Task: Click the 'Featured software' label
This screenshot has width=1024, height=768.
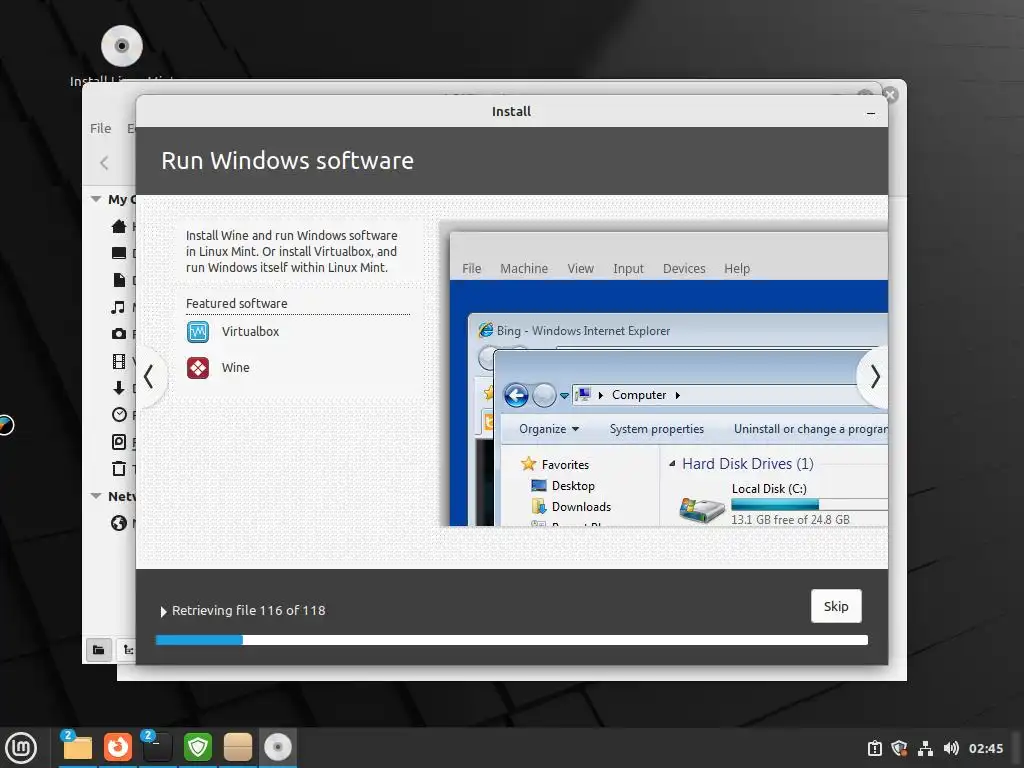Action: (x=236, y=304)
